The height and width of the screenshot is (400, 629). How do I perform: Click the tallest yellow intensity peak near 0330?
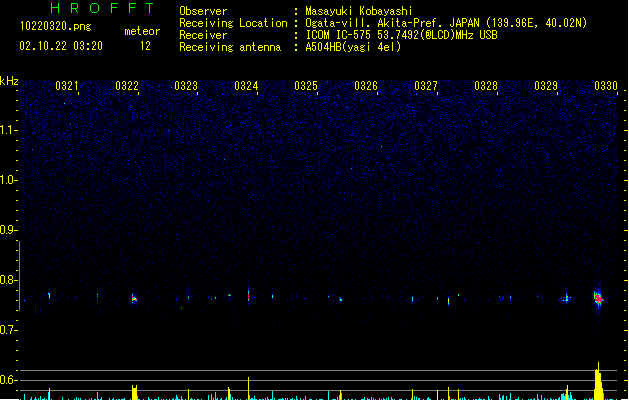pyautogui.click(x=598, y=381)
